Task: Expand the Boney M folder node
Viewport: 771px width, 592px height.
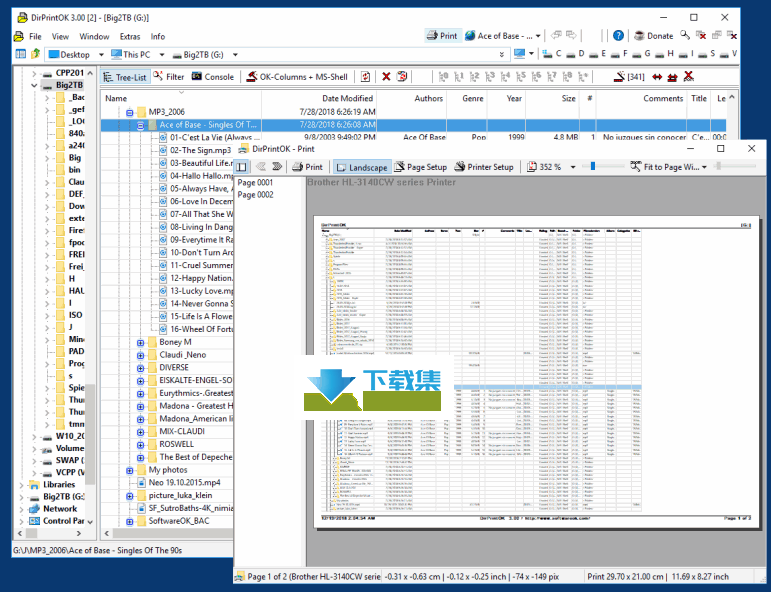Action: 140,342
